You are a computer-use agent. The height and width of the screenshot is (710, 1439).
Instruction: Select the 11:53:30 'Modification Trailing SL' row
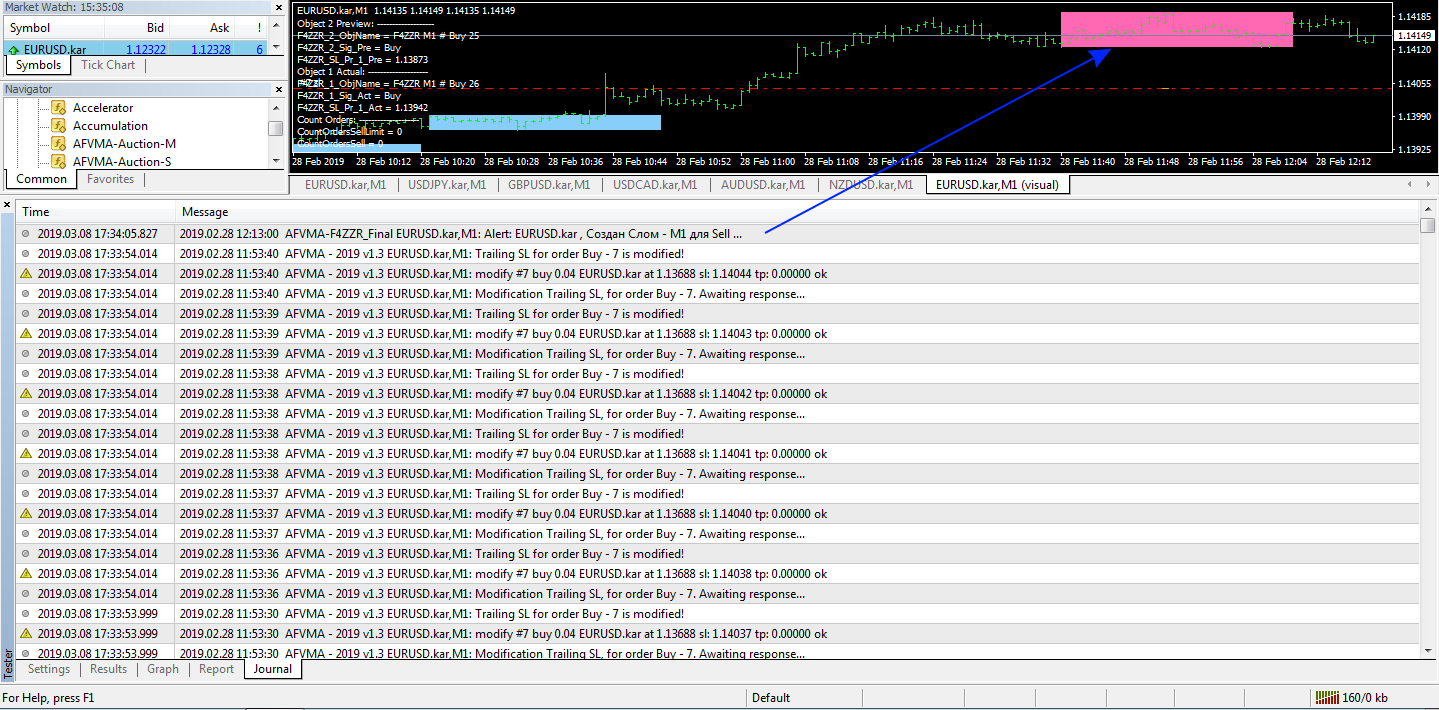(x=718, y=654)
